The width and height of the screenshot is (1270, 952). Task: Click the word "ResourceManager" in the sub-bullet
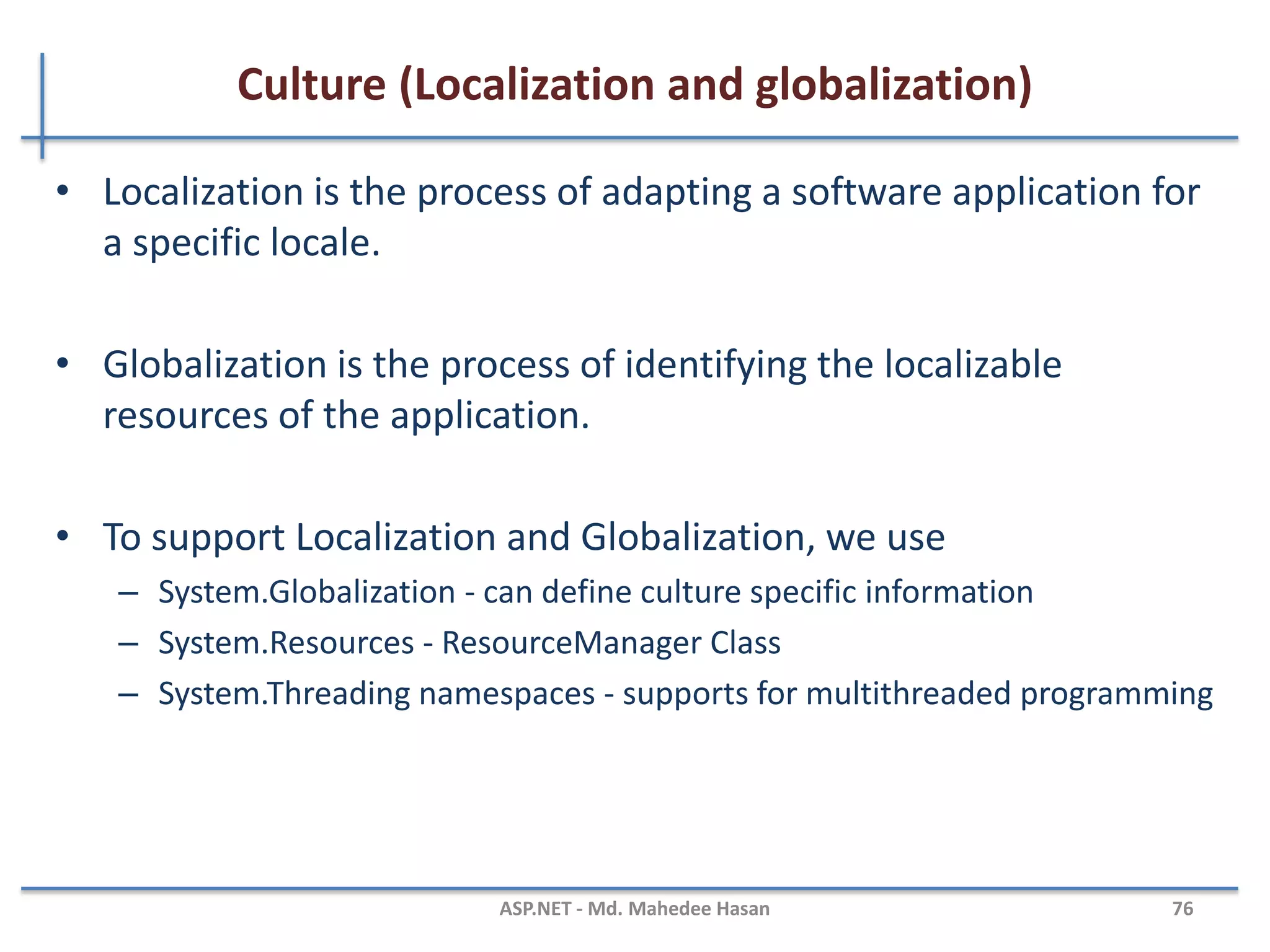coord(571,643)
